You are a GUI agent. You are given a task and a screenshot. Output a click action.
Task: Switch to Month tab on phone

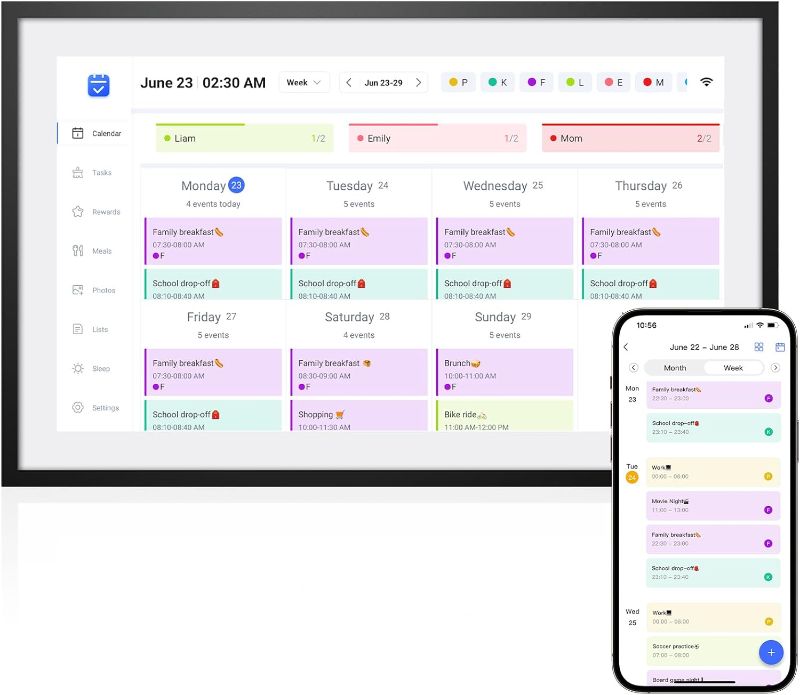click(x=674, y=367)
